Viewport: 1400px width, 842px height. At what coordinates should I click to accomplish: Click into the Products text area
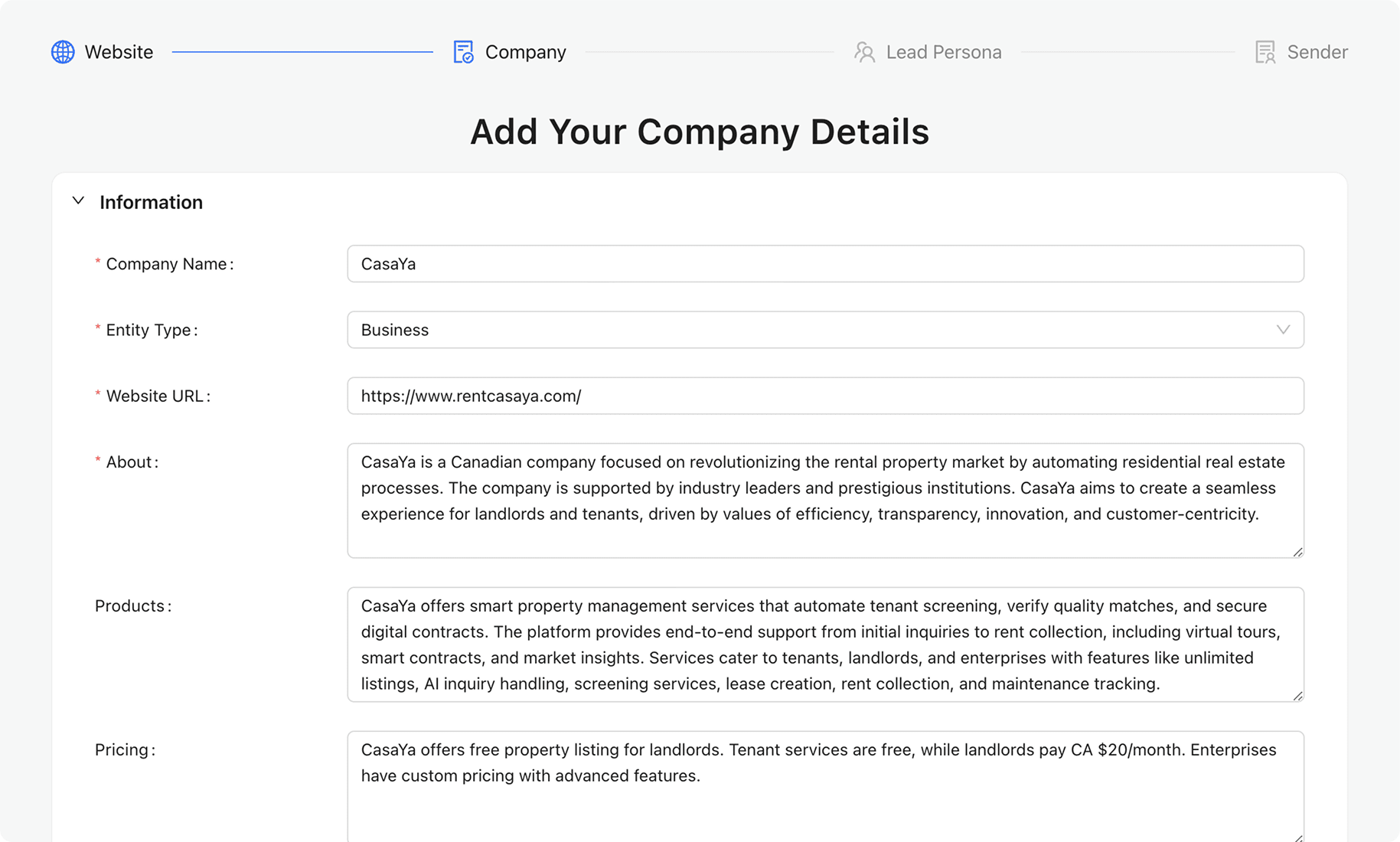tap(824, 645)
